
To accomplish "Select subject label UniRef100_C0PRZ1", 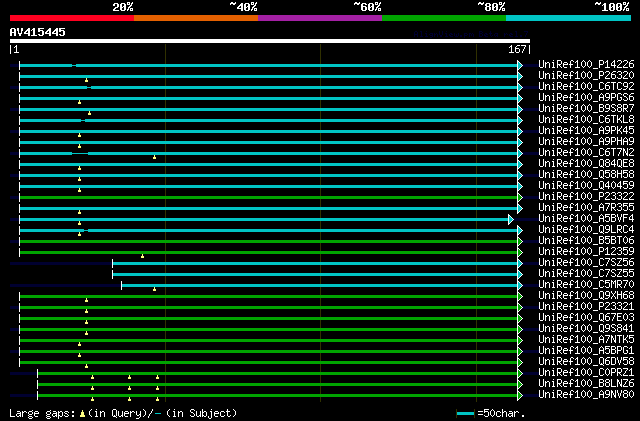I will 586,373.
